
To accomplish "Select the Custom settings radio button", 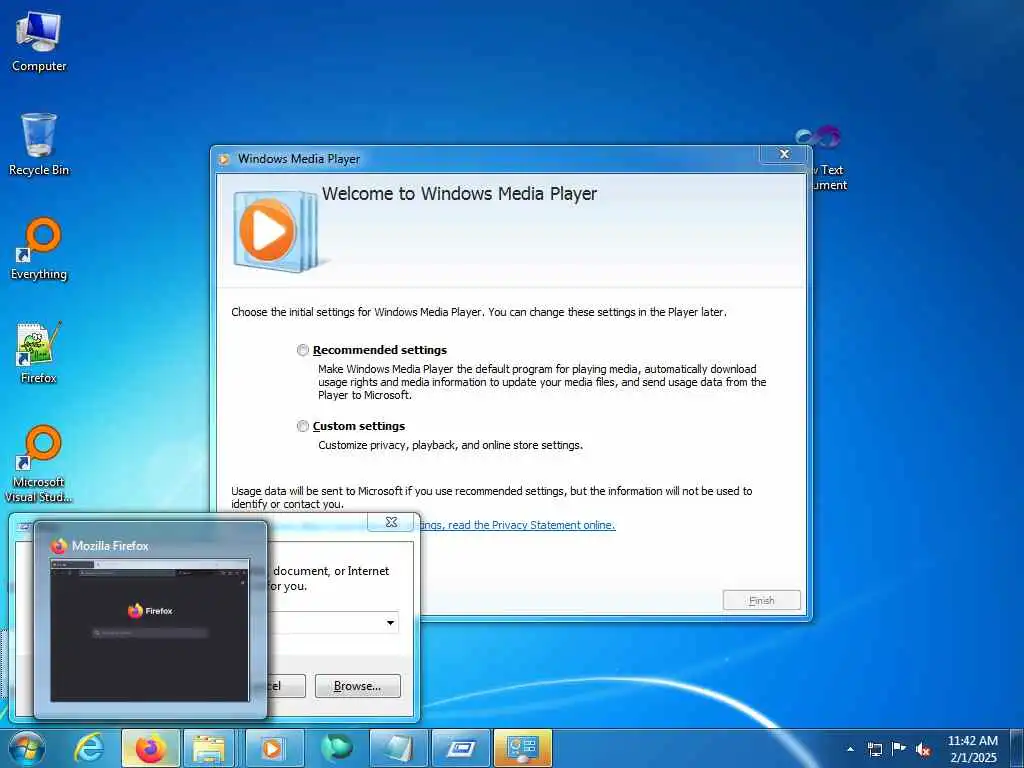I will [303, 426].
